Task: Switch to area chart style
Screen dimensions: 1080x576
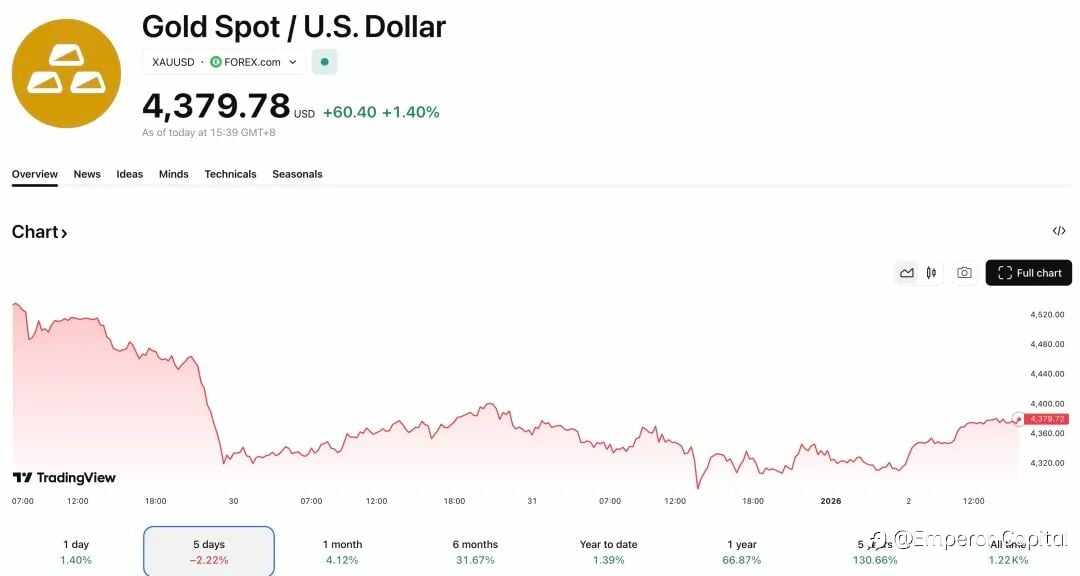Action: coord(907,273)
